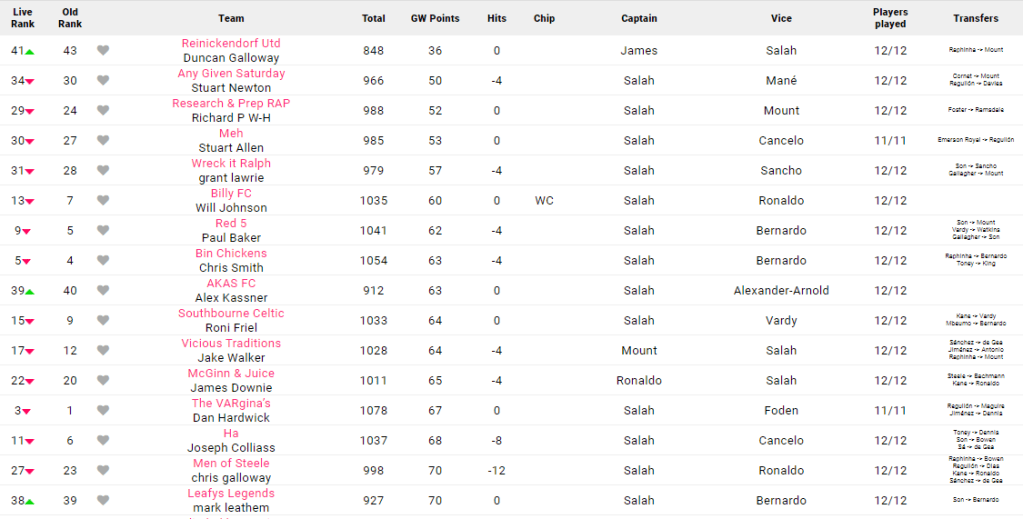Open the Vicious Traditions team link
Viewport: 1023px width, 519px height.
(x=231, y=343)
